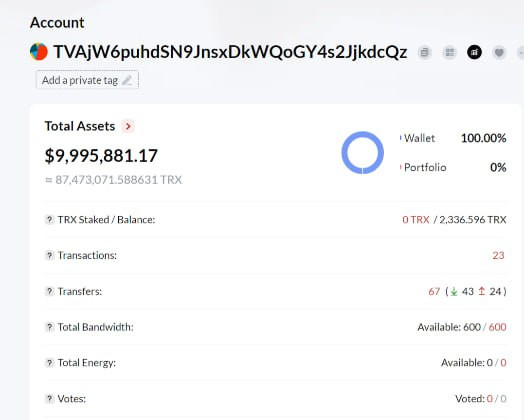Screen dimensions: 524x420
Task: Click the pencil icon on the private tag
Action: tap(127, 80)
